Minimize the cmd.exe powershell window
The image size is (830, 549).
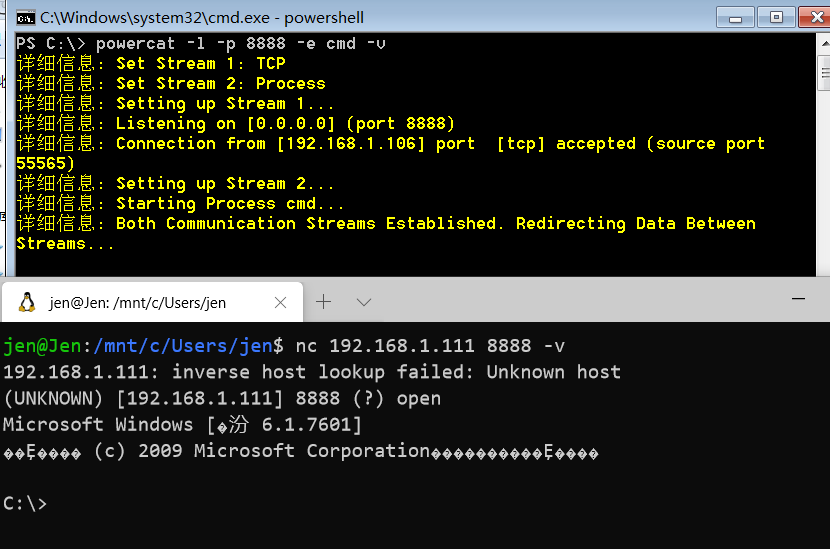pos(735,17)
